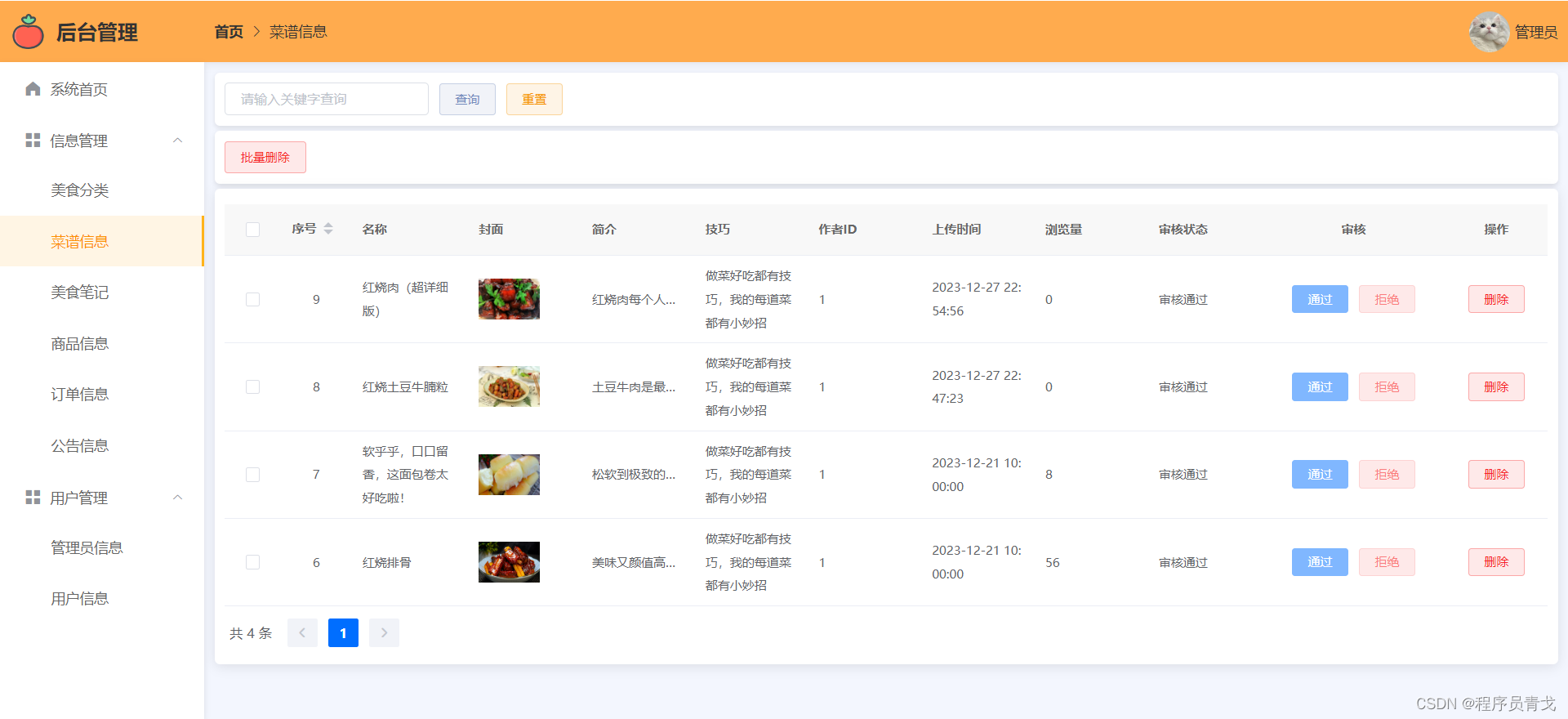Screen dimensions: 1568x719
Task: Collapse the 信息管理 menu chevron
Action: pos(177,141)
